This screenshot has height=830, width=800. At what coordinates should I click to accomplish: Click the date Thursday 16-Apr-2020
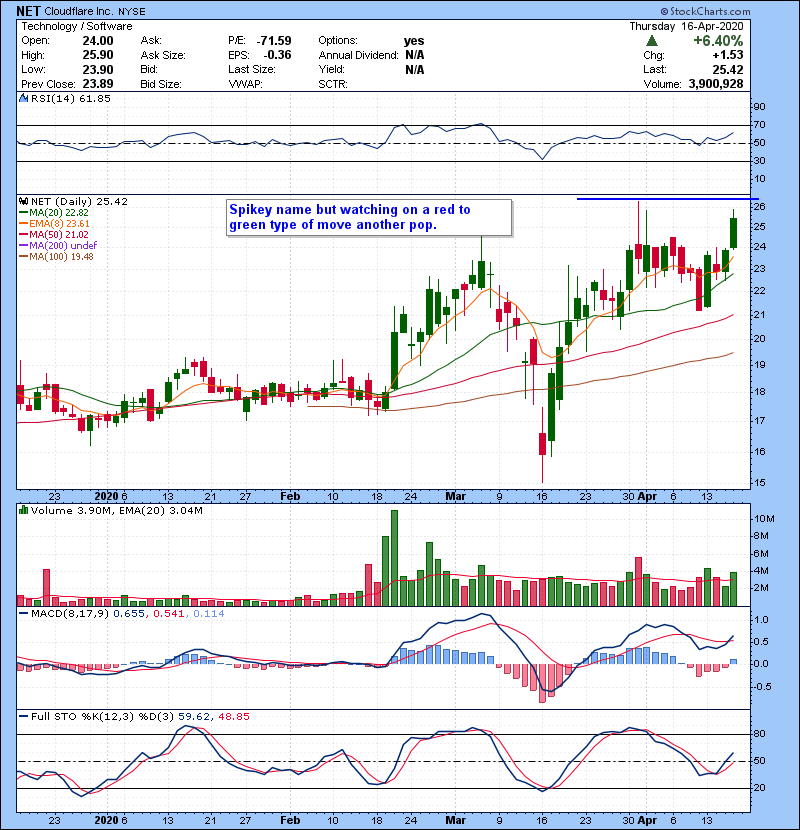pyautogui.click(x=686, y=26)
